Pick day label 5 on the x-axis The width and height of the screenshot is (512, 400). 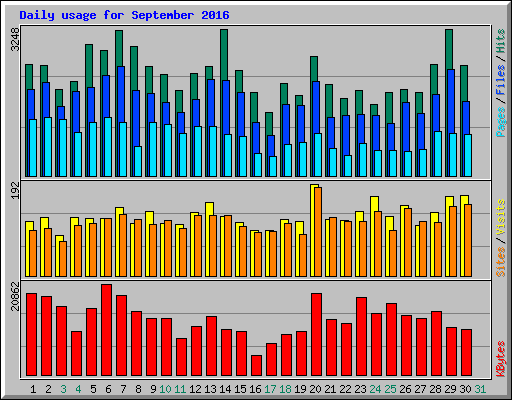click(93, 389)
